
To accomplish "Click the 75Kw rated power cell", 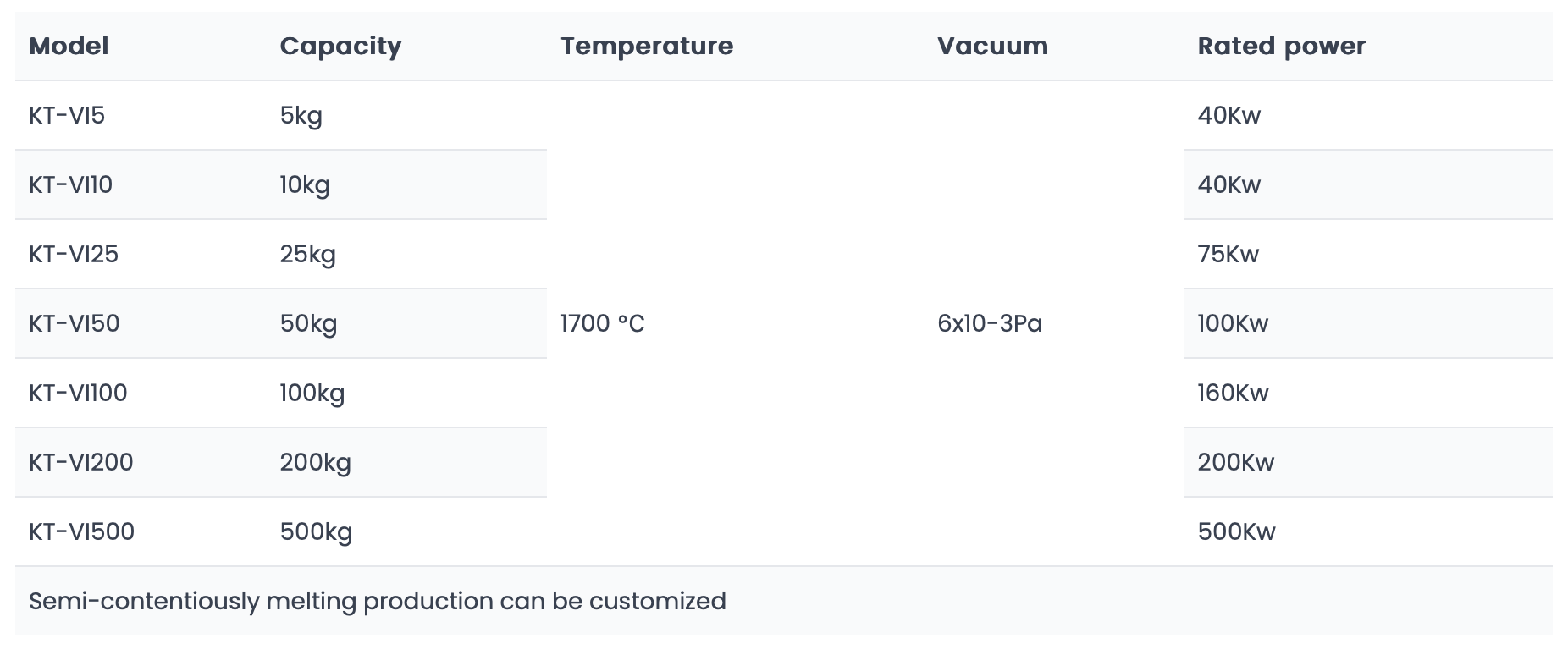I will coord(1228,254).
